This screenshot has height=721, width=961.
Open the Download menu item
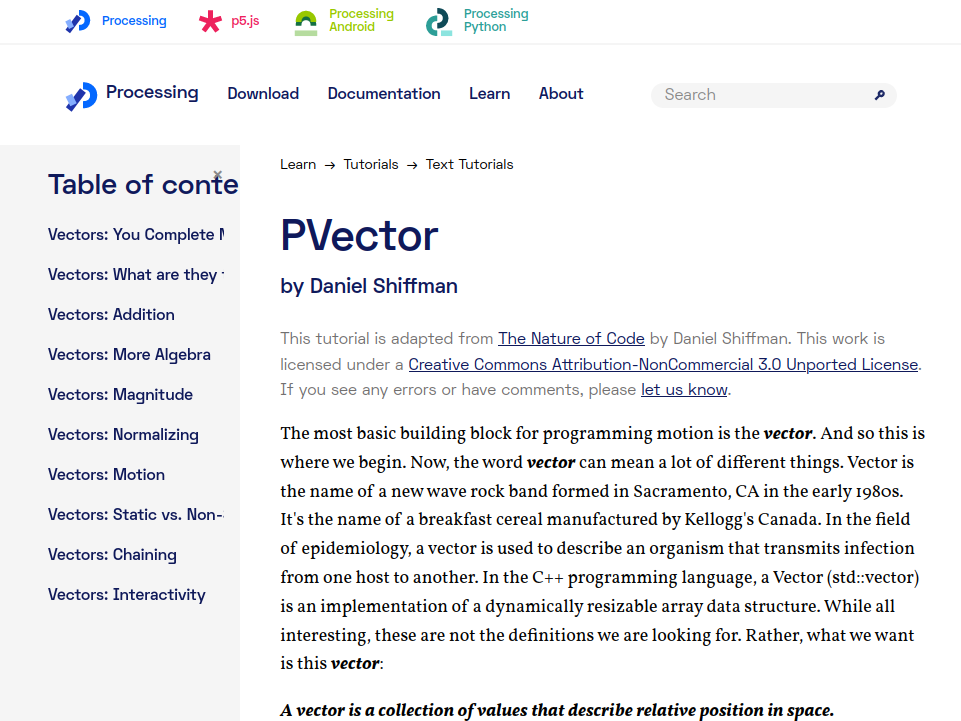(263, 94)
